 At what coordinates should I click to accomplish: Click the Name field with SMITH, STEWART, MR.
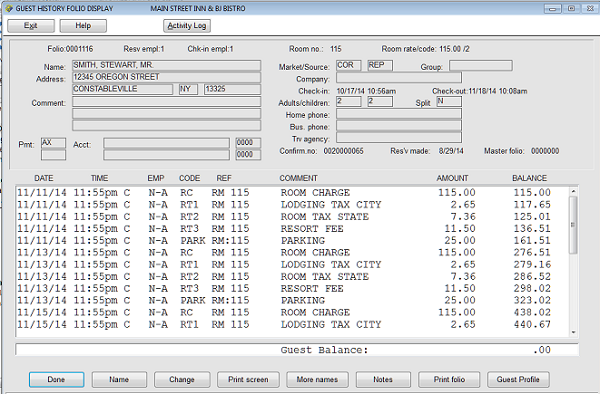click(x=166, y=65)
